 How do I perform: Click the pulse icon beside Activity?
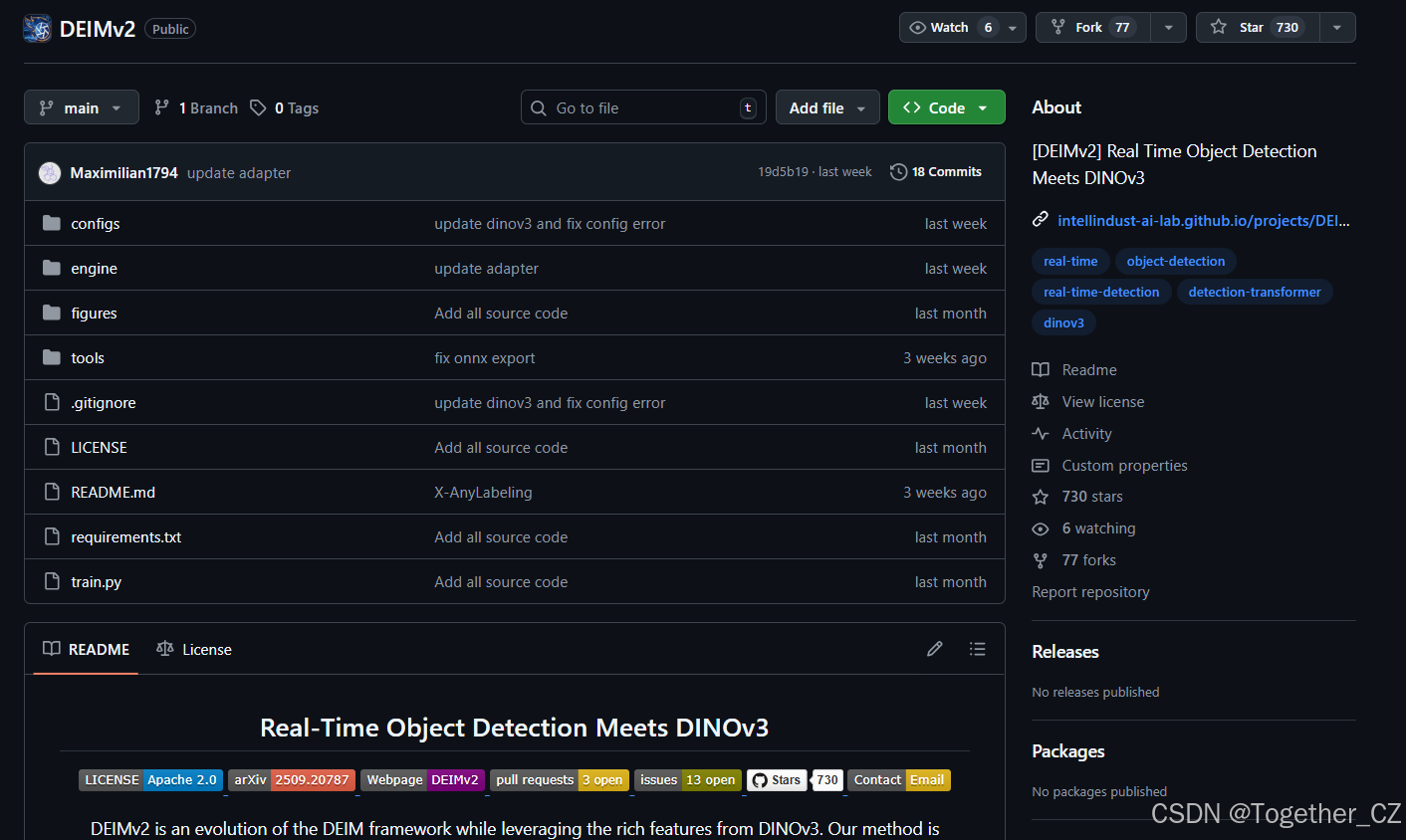pyautogui.click(x=1041, y=434)
